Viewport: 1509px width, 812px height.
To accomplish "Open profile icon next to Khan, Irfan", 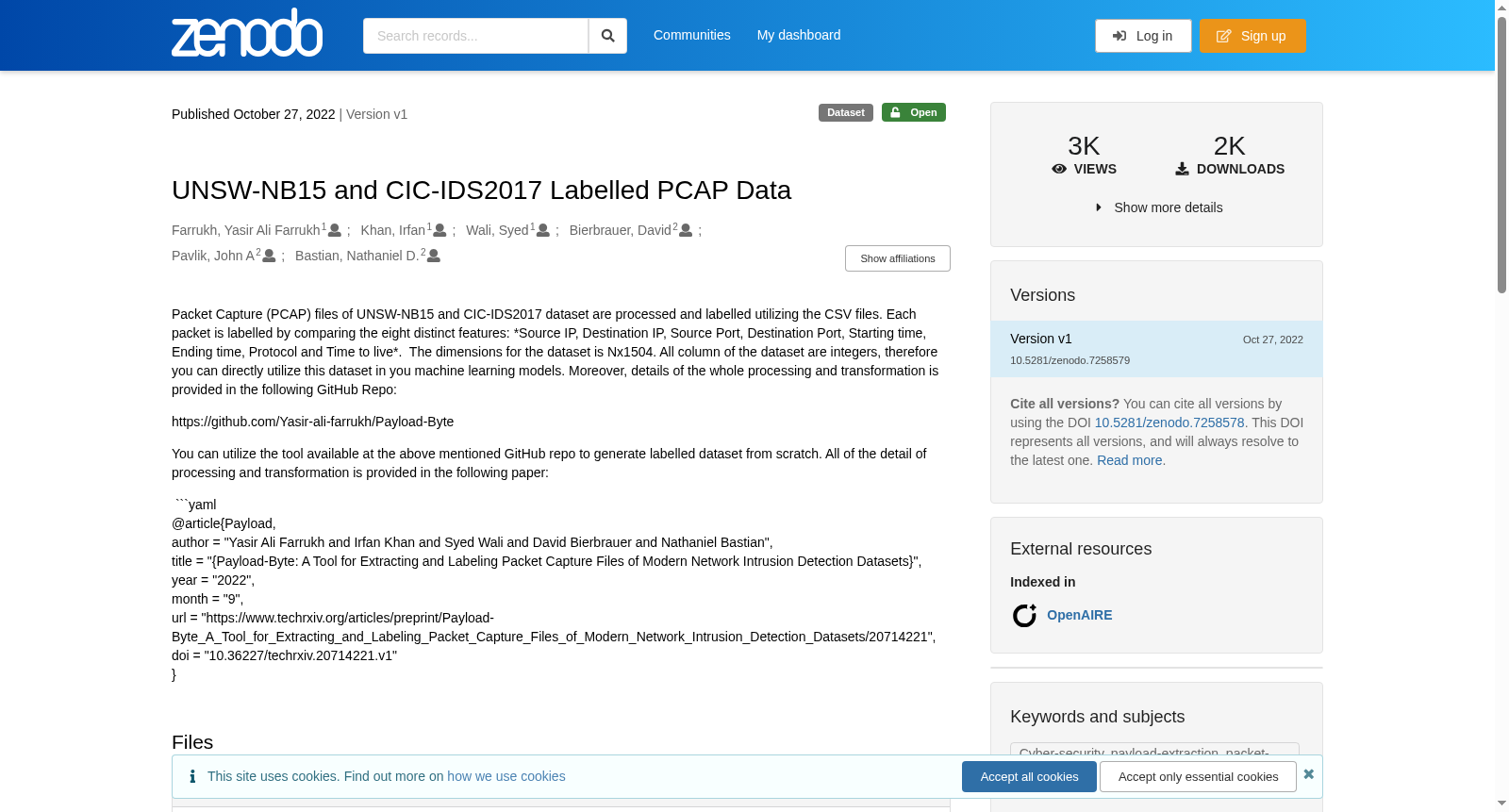I will (x=439, y=230).
